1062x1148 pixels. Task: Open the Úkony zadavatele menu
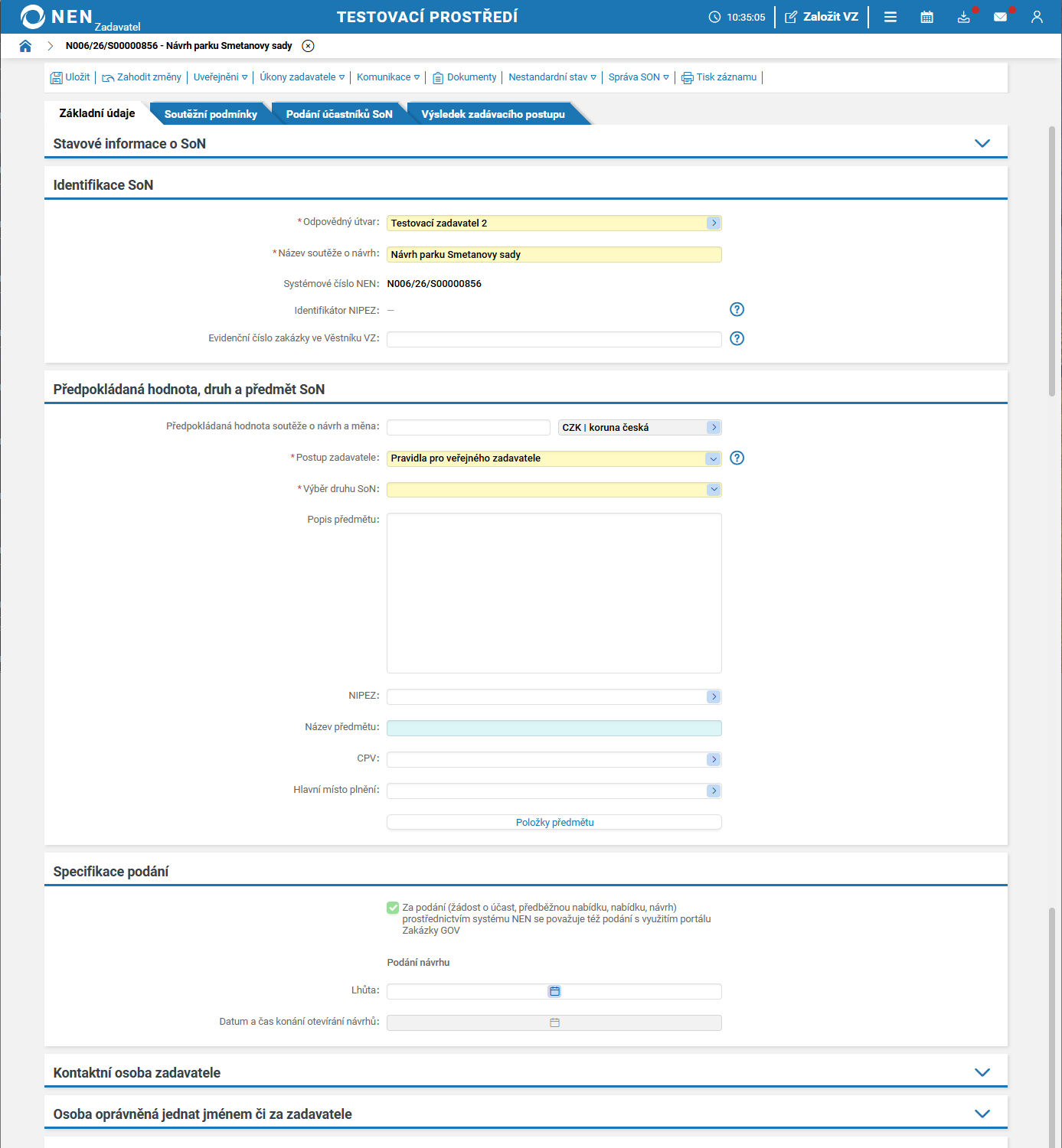[x=302, y=77]
